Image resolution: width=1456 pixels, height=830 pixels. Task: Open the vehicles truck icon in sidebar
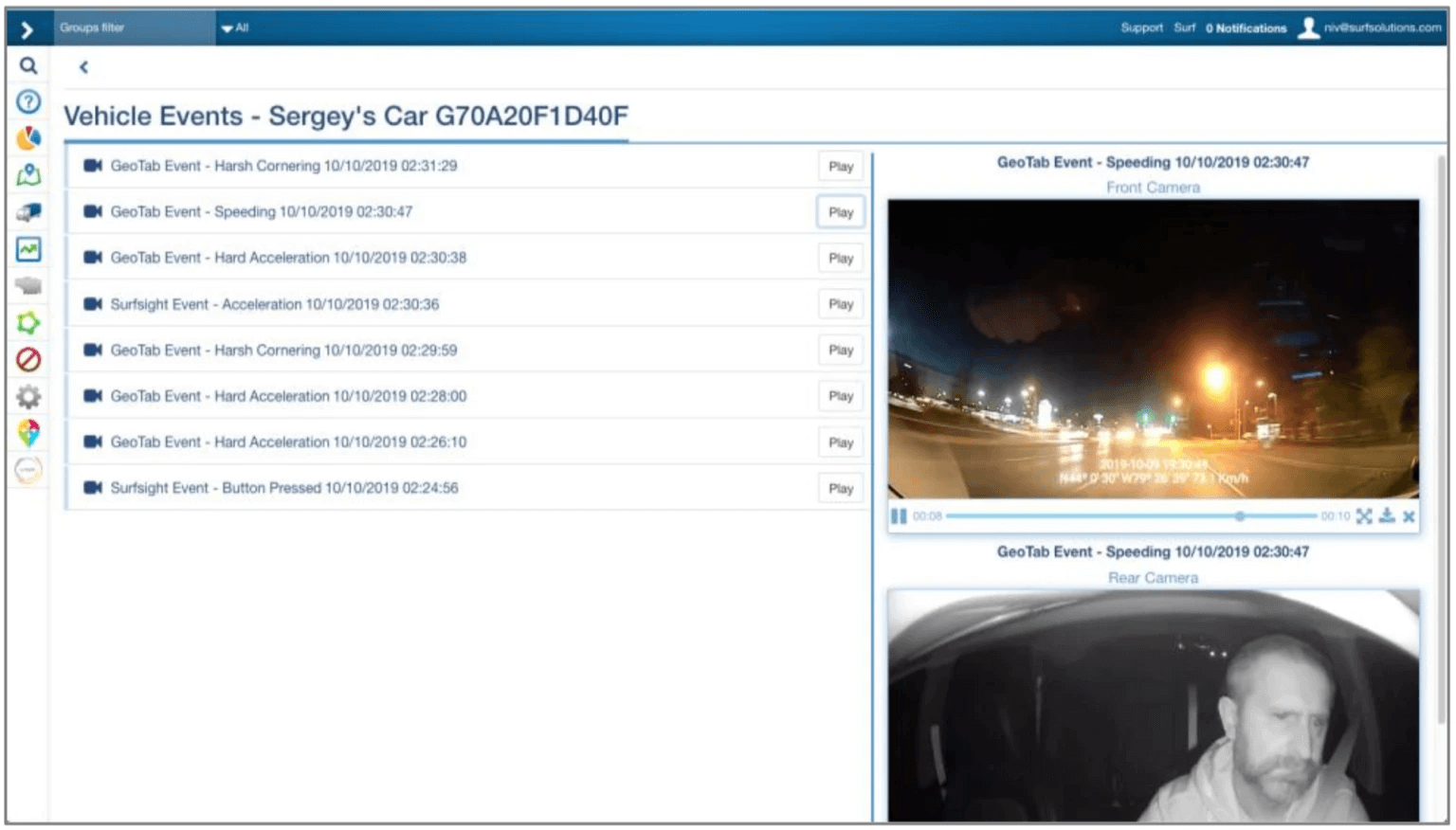pyautogui.click(x=28, y=212)
